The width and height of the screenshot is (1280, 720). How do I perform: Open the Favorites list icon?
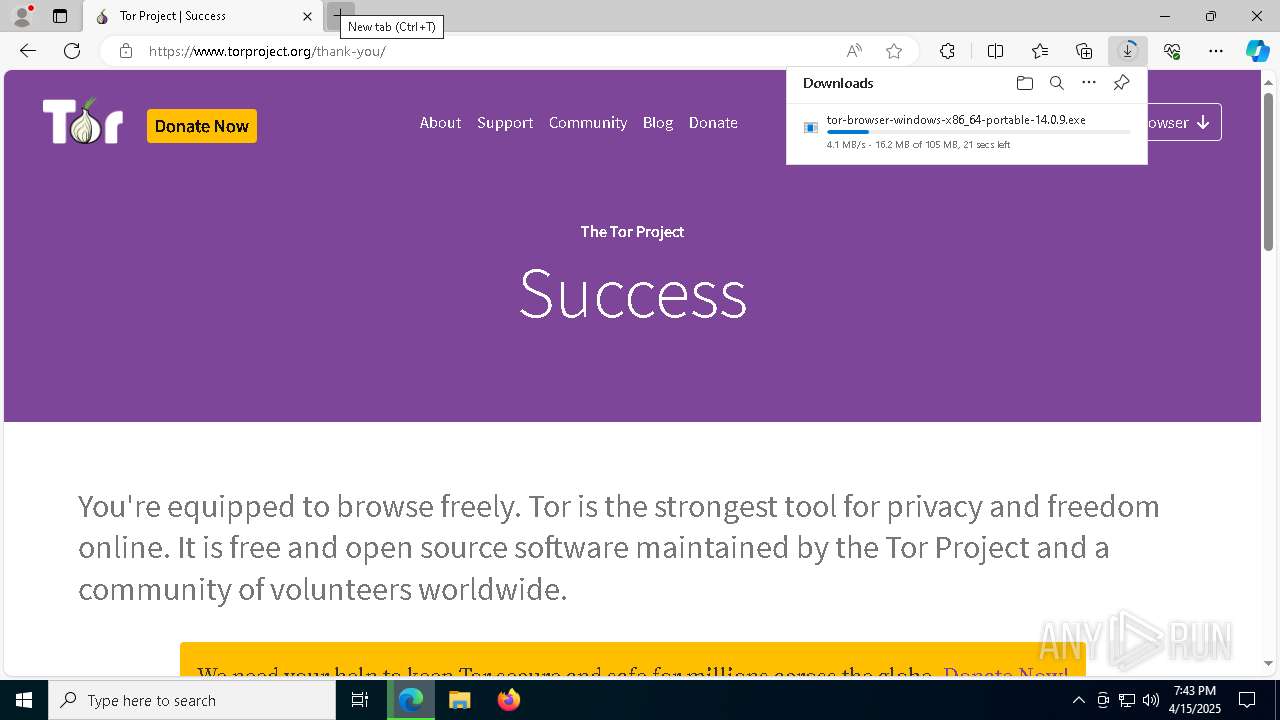(x=1040, y=51)
